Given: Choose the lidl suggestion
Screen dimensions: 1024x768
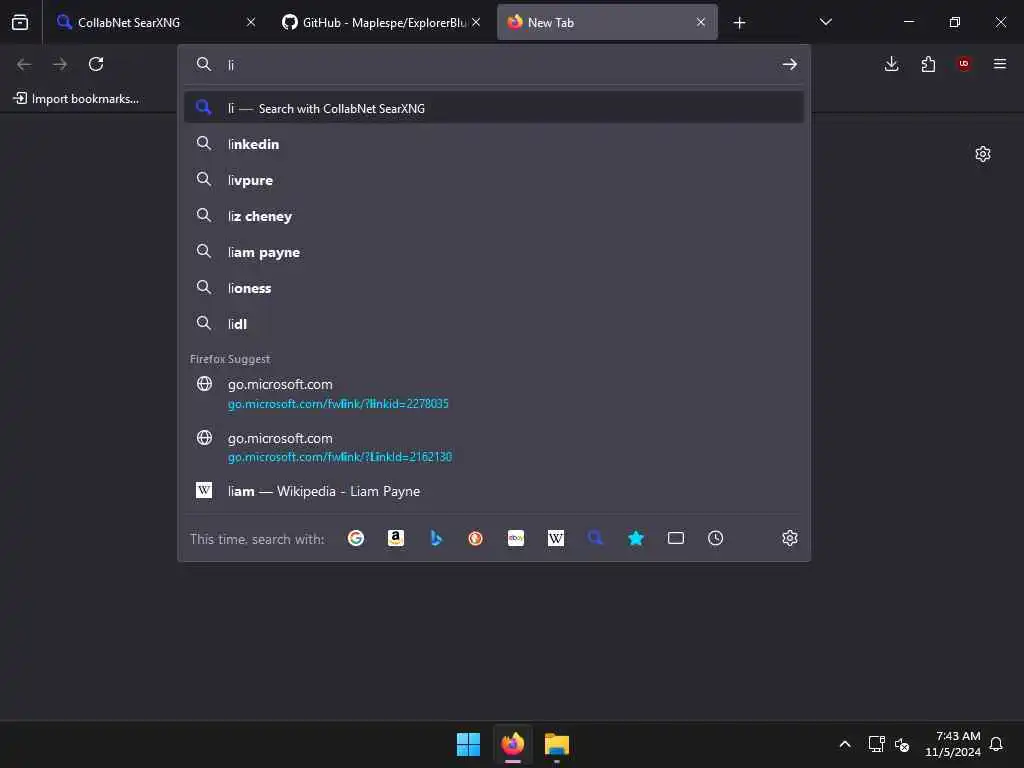Looking at the screenshot, I should pyautogui.click(x=494, y=323).
